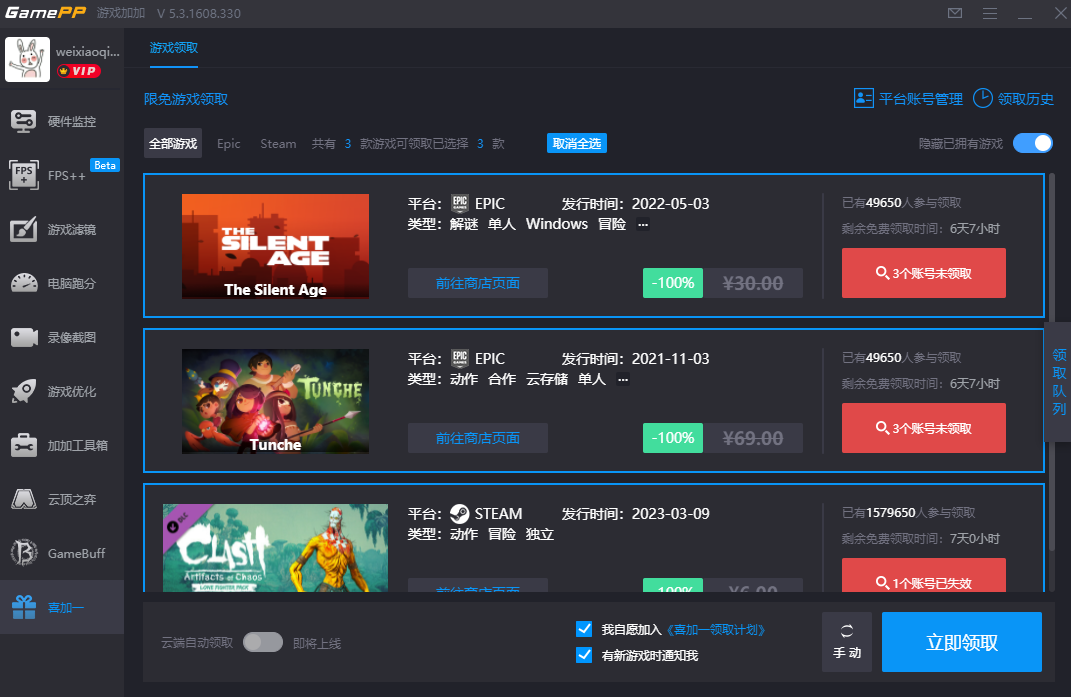This screenshot has height=697, width=1071.
Task: Expand more genre tags for Tunche
Action: point(623,380)
